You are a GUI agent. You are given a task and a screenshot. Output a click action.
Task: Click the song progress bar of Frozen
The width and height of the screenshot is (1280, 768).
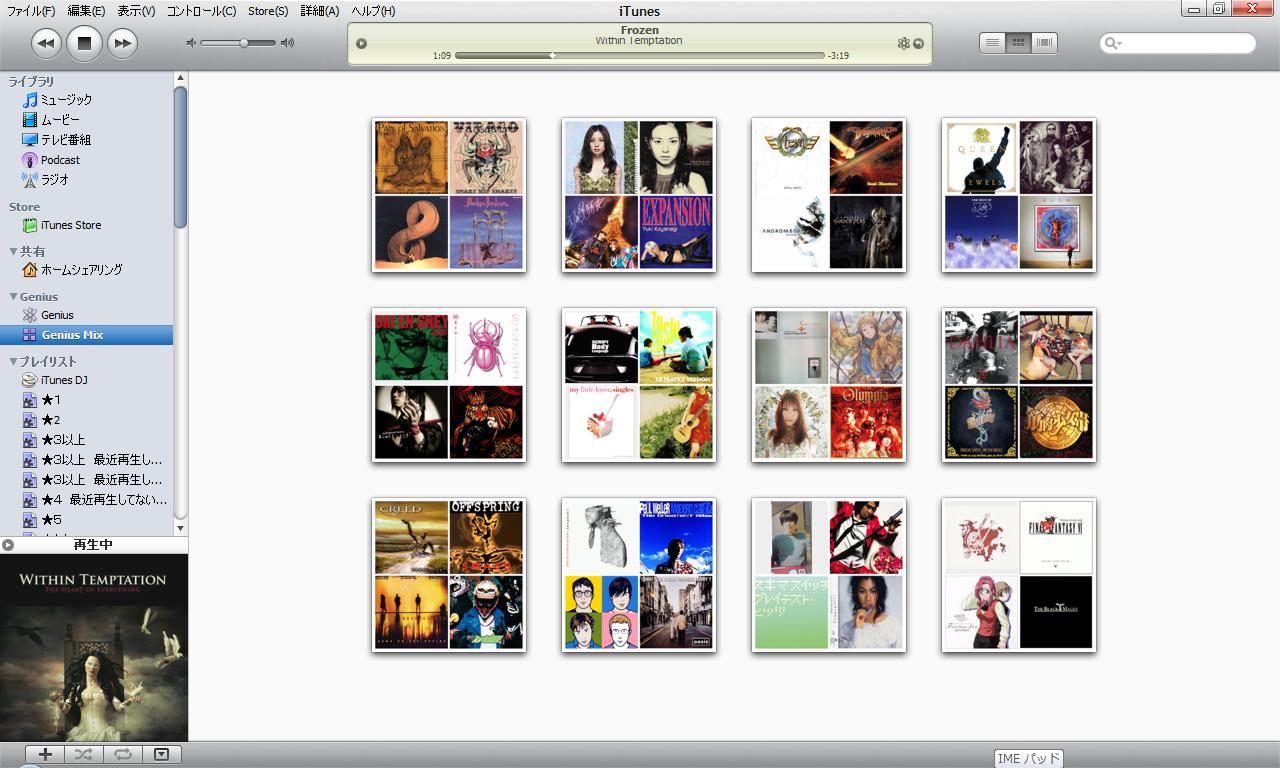[639, 56]
